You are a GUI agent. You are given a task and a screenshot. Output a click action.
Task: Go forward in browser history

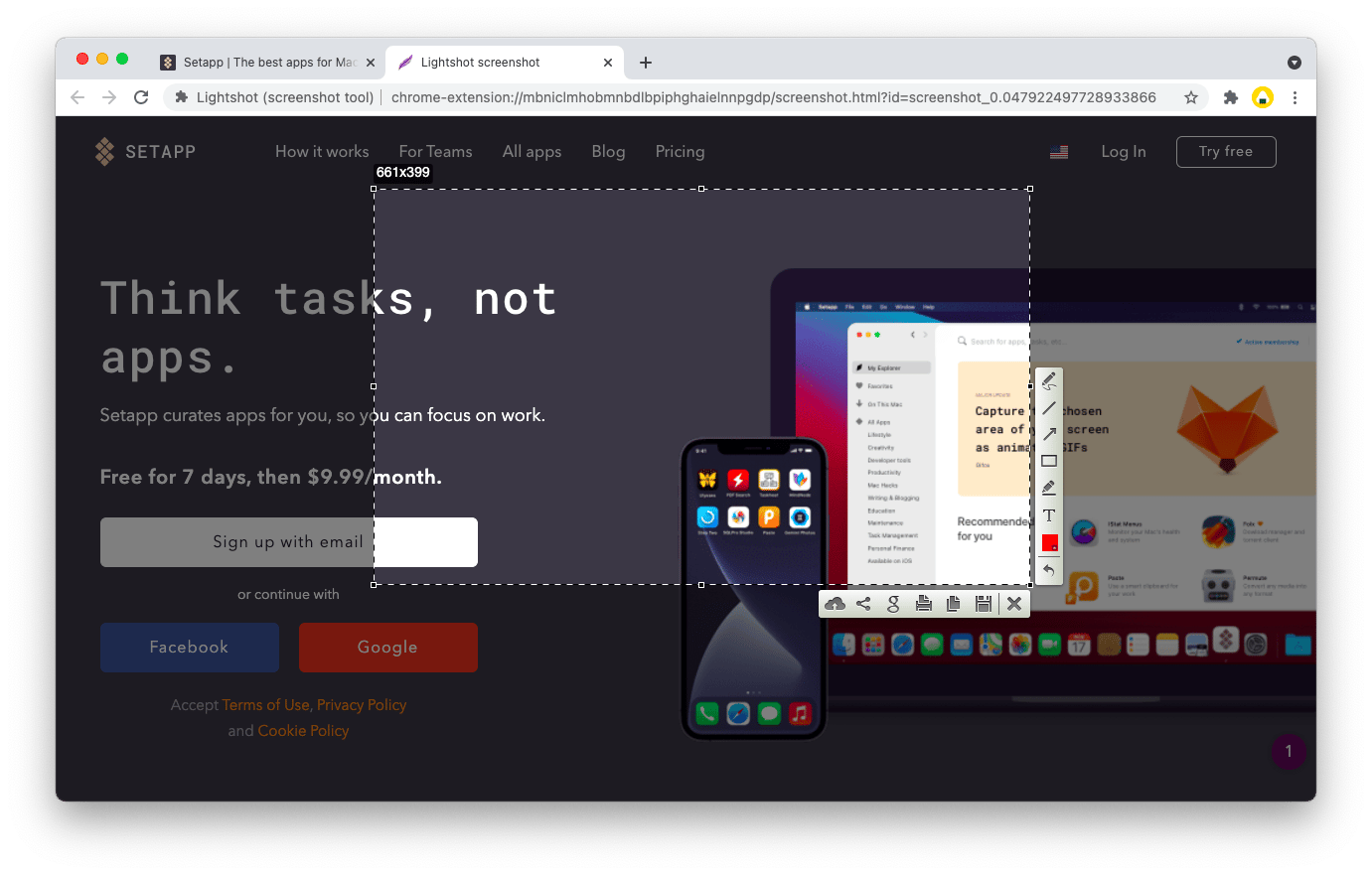[x=109, y=97]
